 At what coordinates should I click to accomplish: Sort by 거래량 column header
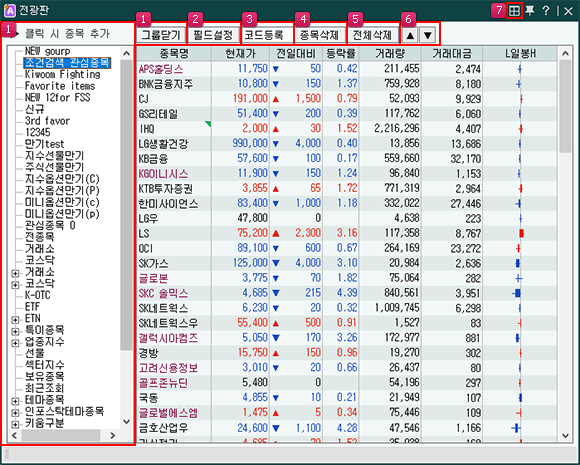[390, 54]
